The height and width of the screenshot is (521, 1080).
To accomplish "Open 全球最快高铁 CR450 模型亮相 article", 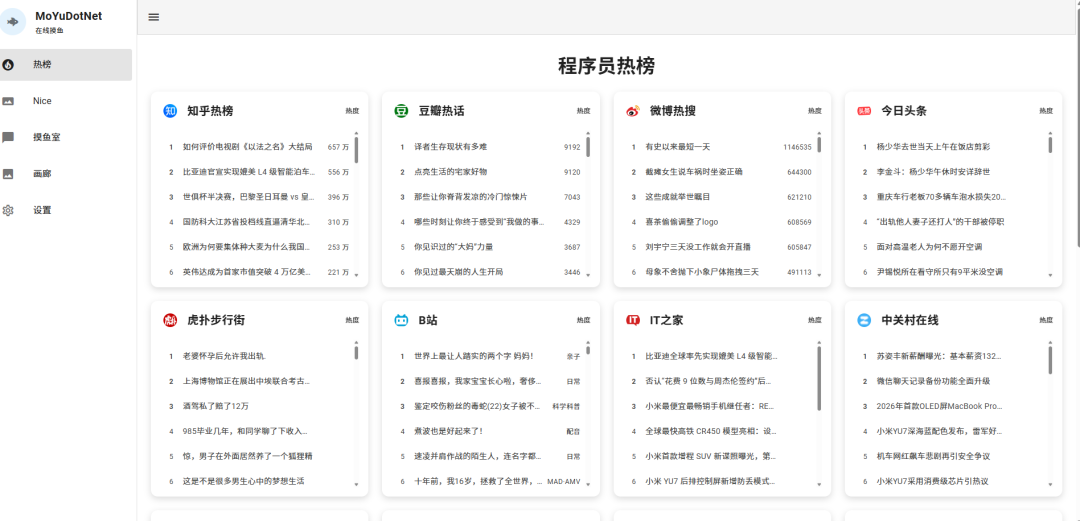I will pyautogui.click(x=712, y=431).
